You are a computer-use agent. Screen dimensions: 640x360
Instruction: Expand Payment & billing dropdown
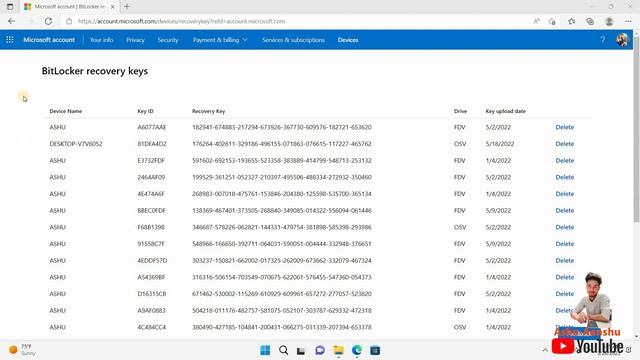click(220, 40)
